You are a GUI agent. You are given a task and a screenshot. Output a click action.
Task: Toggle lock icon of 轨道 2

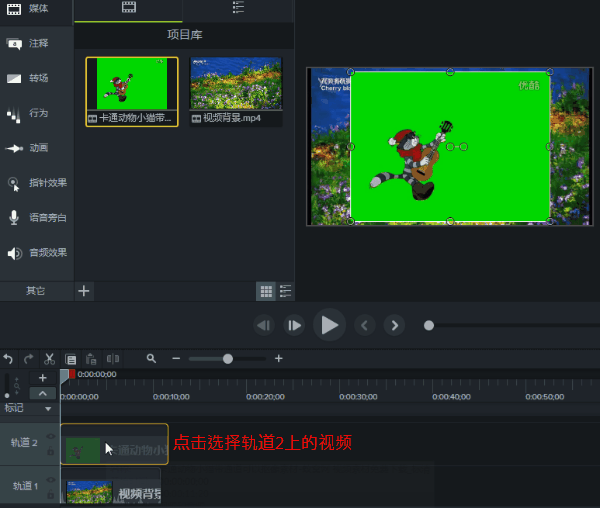(x=51, y=451)
